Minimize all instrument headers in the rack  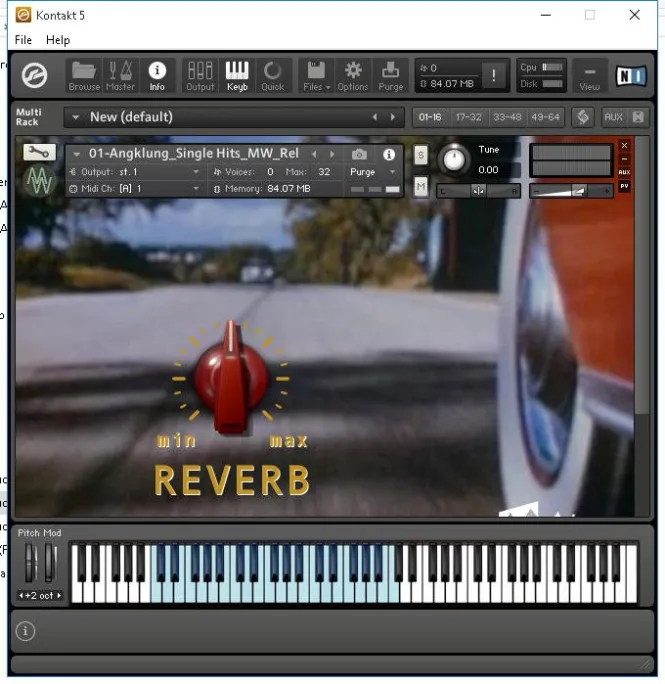pos(638,117)
